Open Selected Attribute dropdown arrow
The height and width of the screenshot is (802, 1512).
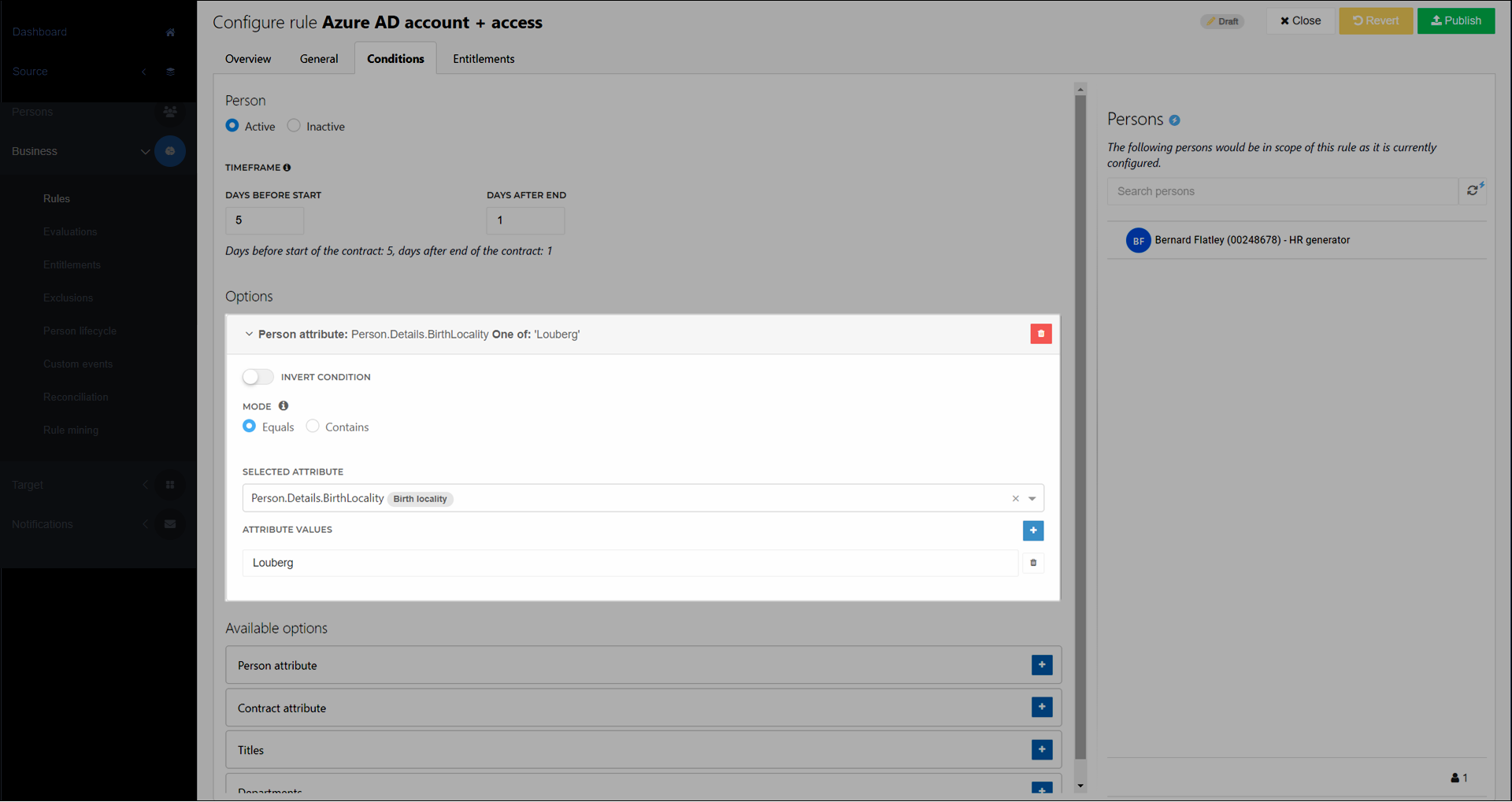point(1032,498)
